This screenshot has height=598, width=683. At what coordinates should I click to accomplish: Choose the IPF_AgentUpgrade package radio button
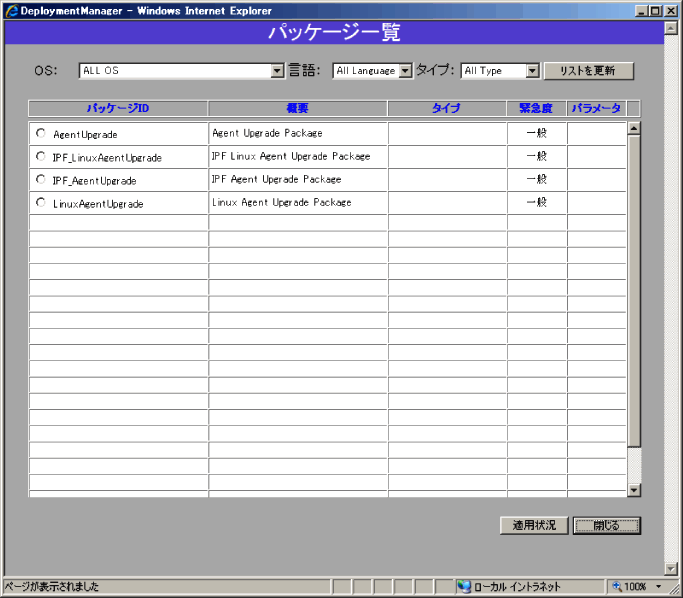[41, 180]
